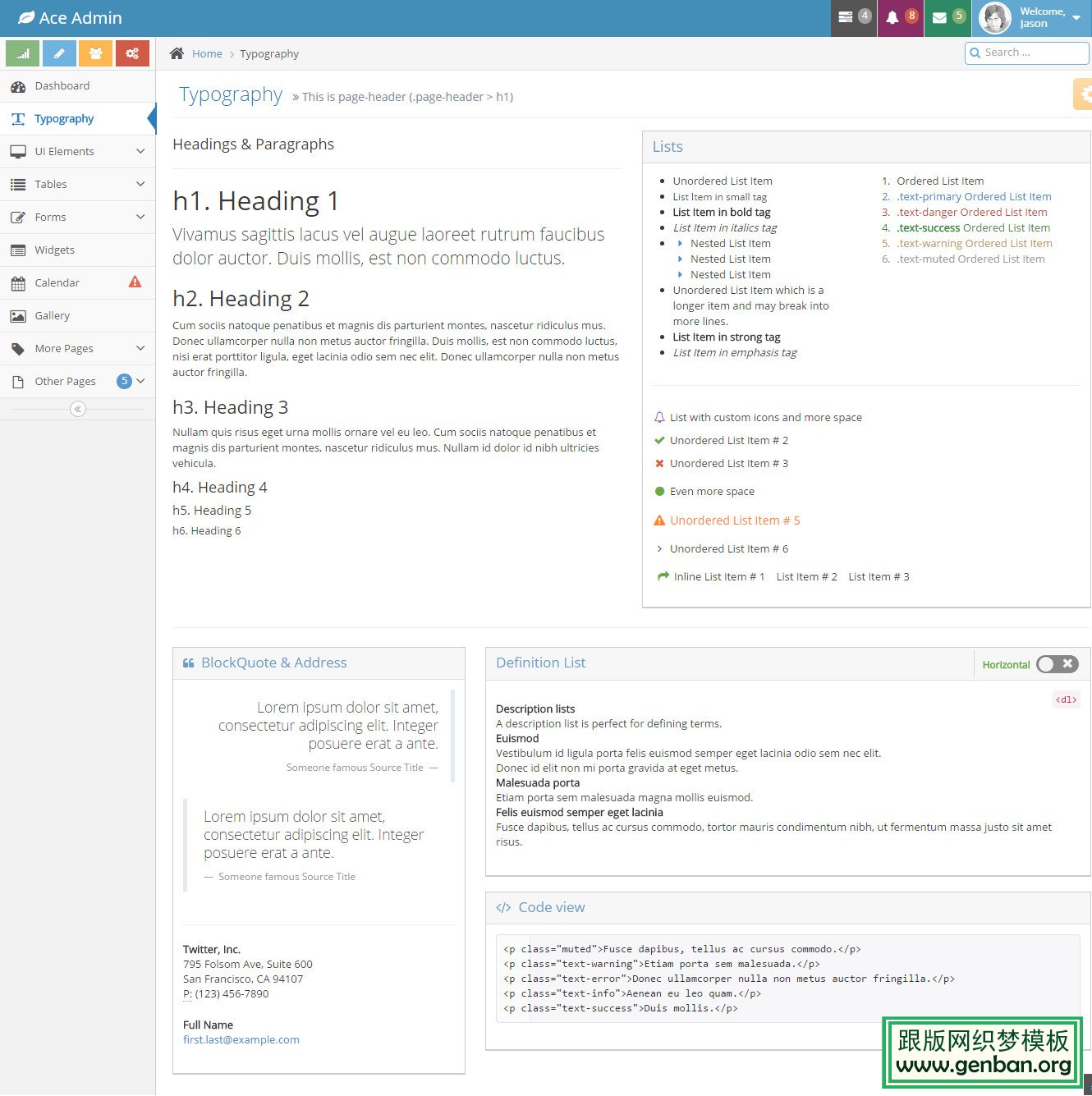Open the tasks icon in navbar
This screenshot has height=1096, width=1092.
click(x=853, y=17)
